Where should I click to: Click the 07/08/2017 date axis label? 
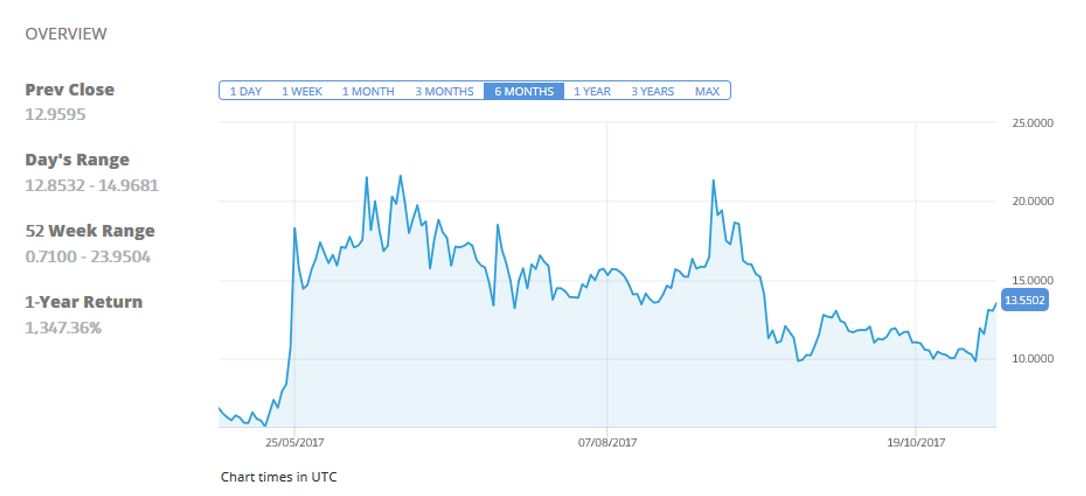pyautogui.click(x=606, y=441)
